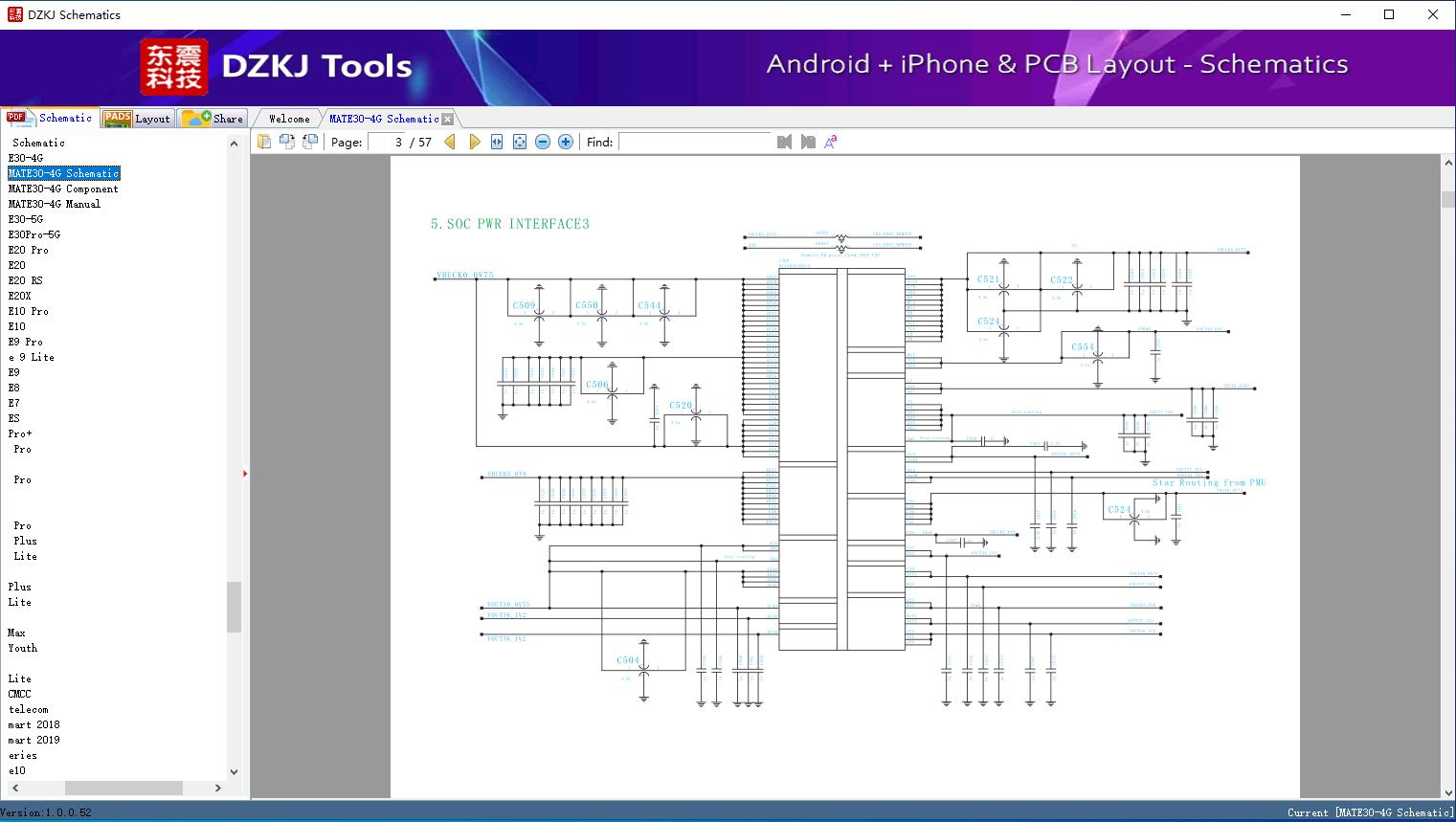Click the fit-to-page icon
The height and width of the screenshot is (822, 1456).
[x=520, y=142]
